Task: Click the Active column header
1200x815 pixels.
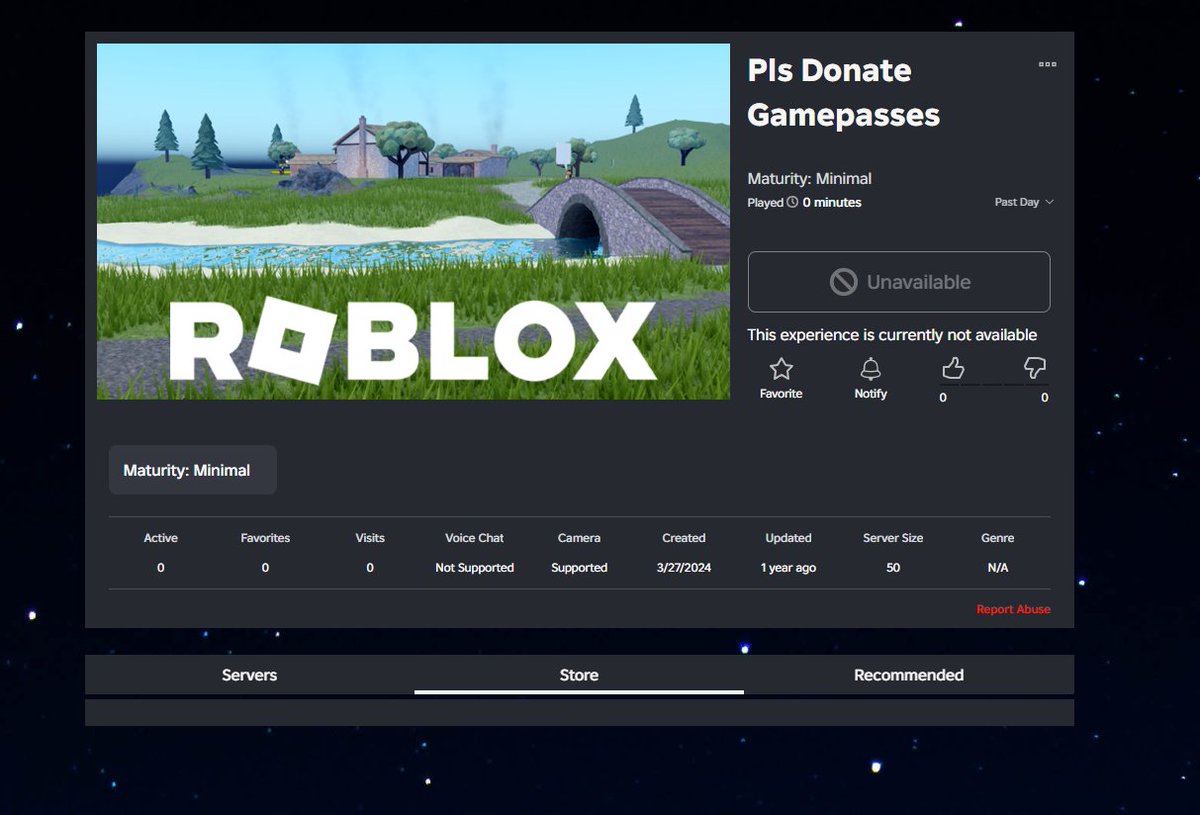Action: click(x=160, y=538)
